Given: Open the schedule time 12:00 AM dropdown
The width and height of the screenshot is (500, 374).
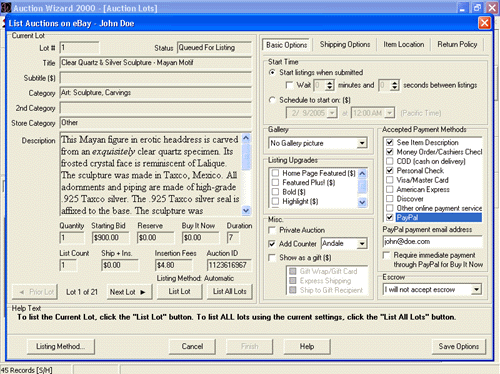Looking at the screenshot, I should click(389, 113).
